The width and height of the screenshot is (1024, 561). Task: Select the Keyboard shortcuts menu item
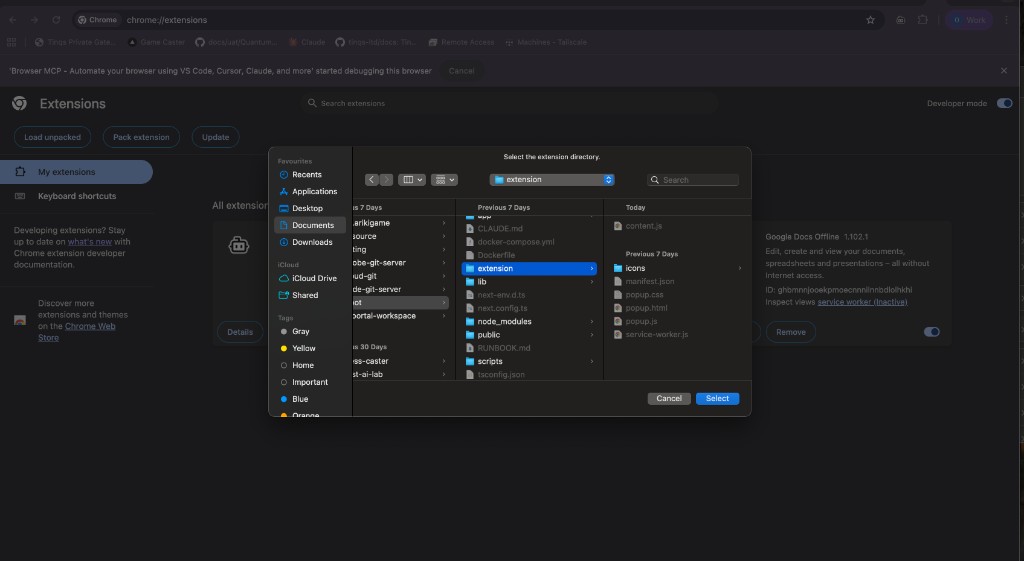pos(77,196)
